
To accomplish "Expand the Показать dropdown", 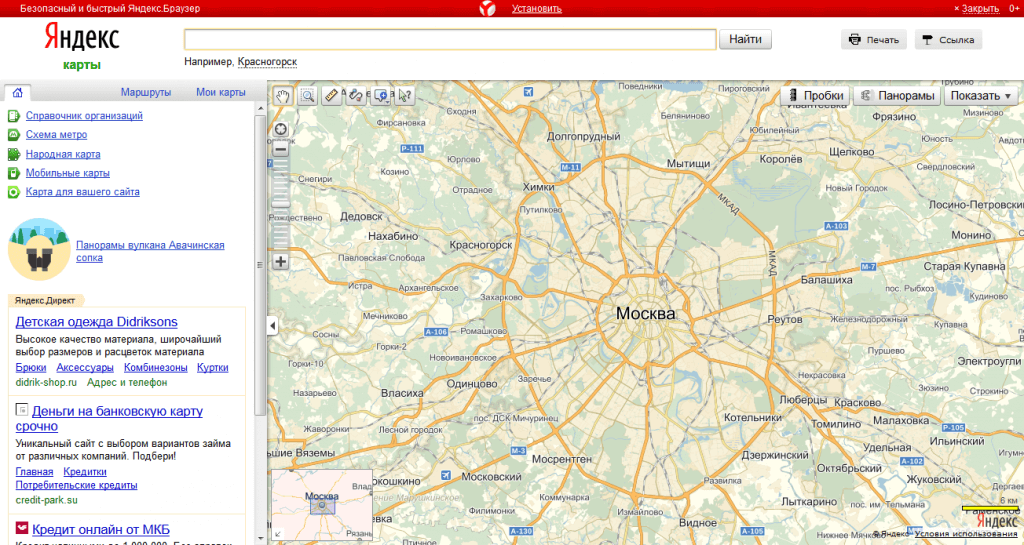I will point(981,96).
